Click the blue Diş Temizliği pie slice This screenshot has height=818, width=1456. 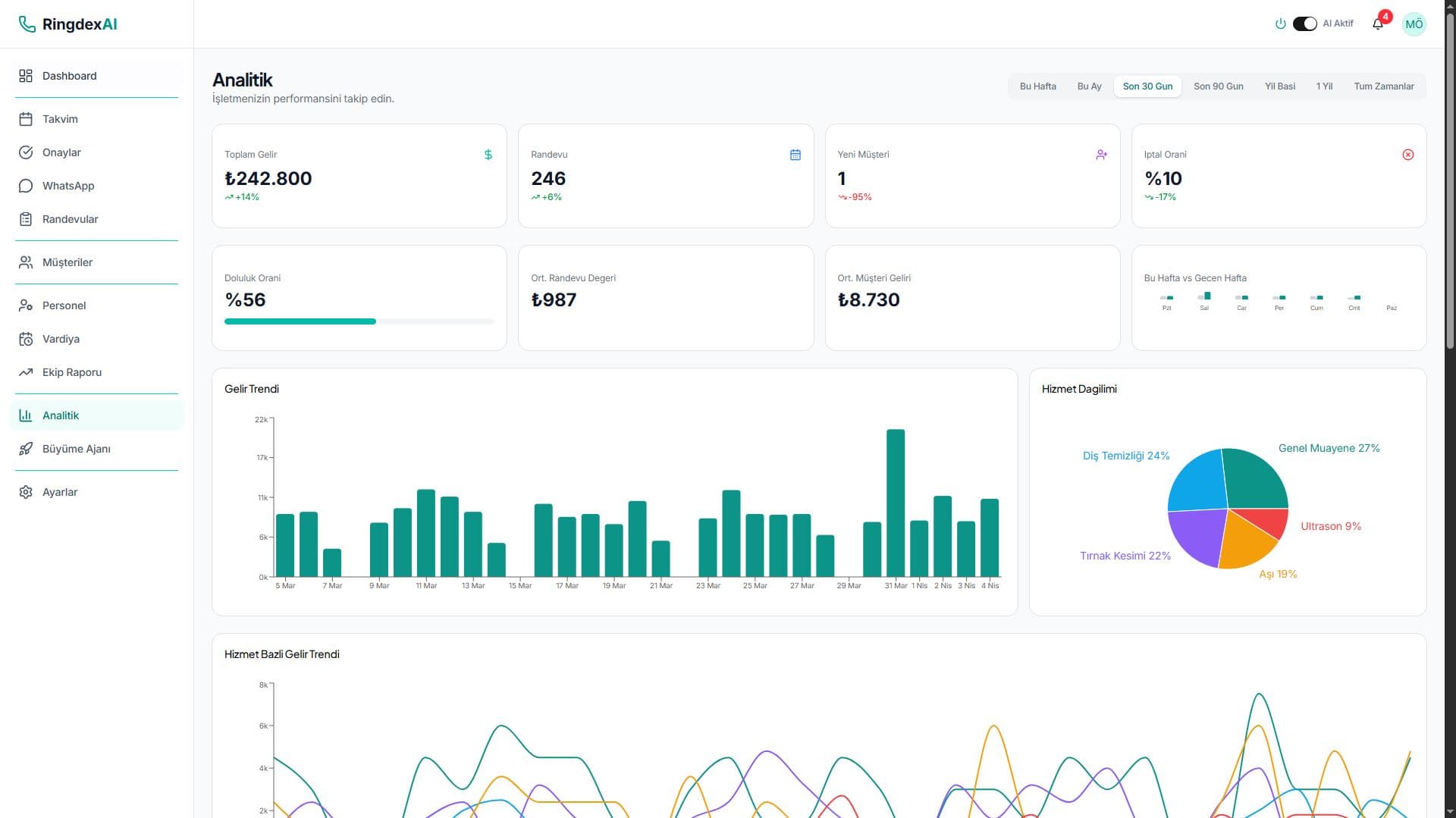[1200, 481]
